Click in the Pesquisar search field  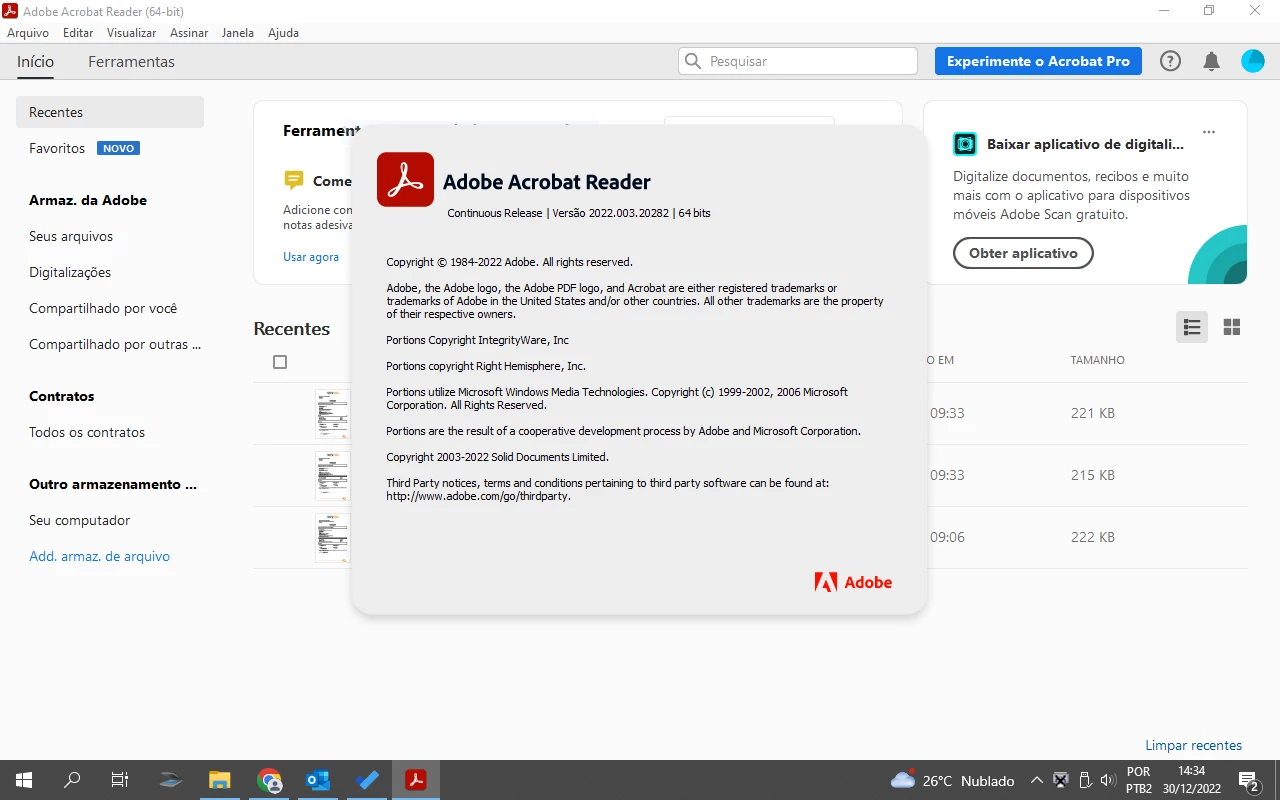pos(797,61)
